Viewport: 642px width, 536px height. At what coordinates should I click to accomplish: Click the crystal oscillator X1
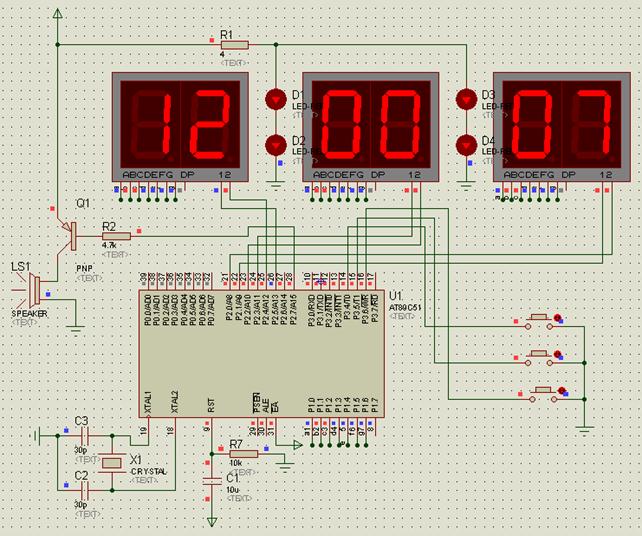[x=114, y=461]
